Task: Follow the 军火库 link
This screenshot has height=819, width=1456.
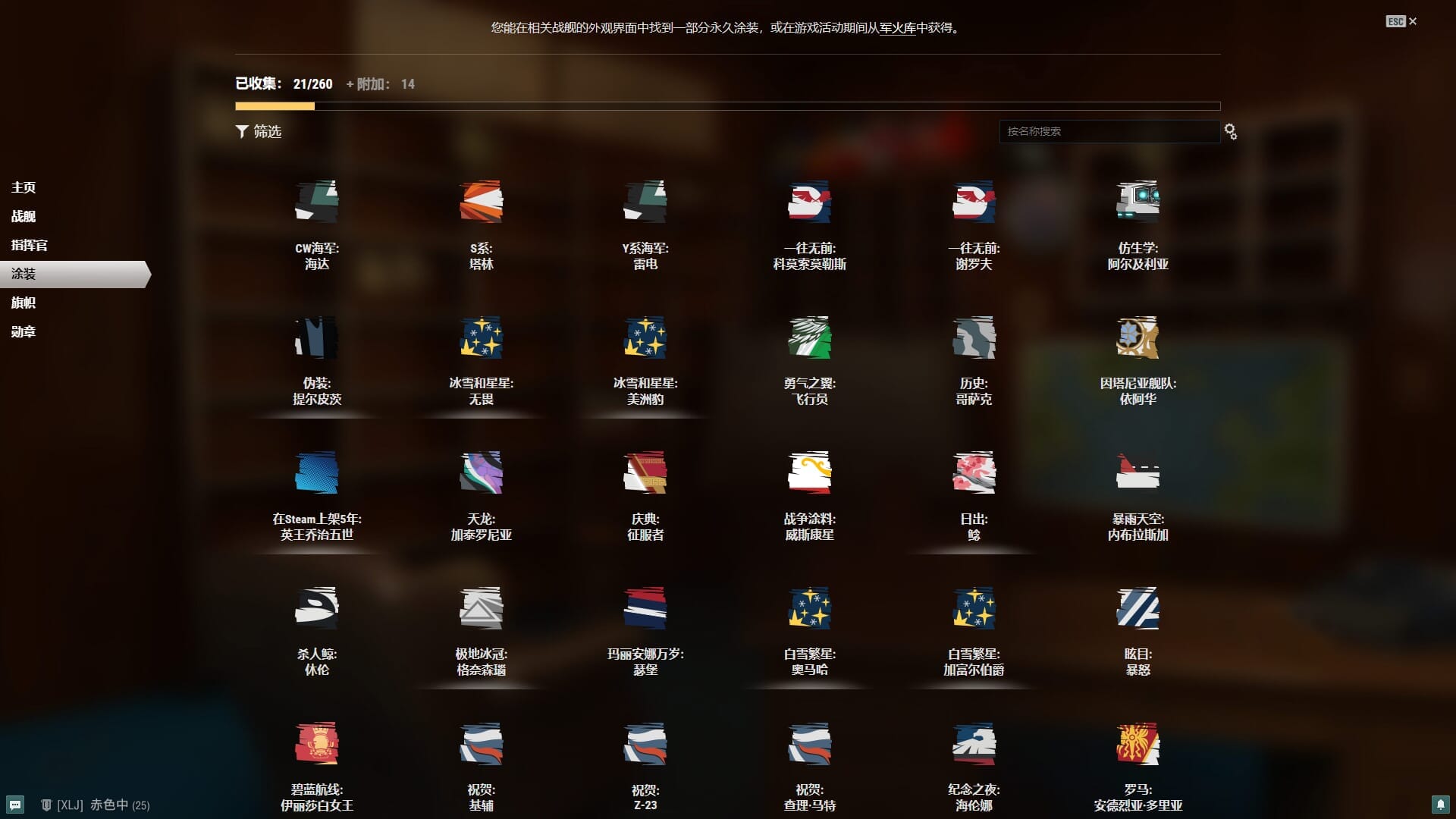Action: (x=898, y=28)
